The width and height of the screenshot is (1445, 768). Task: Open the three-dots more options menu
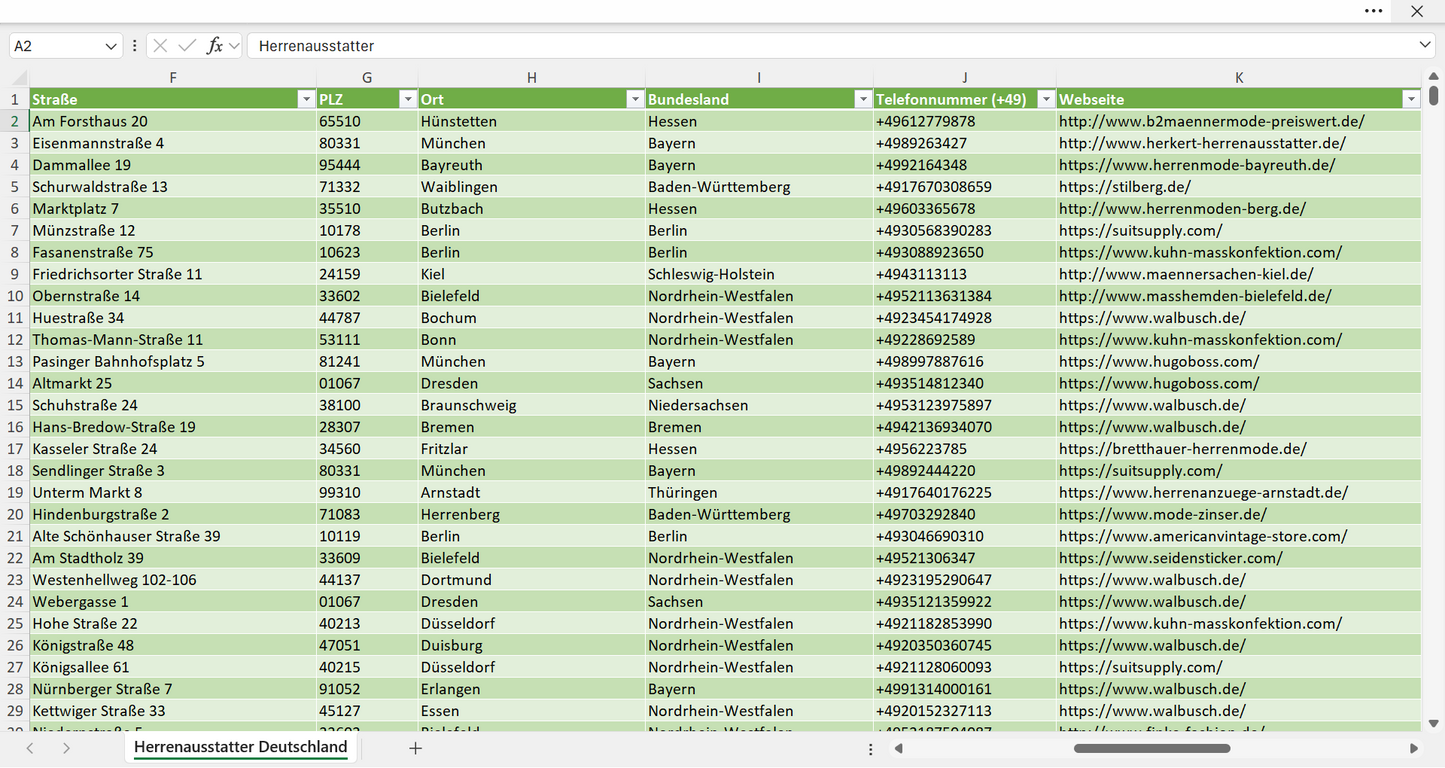(x=1374, y=11)
